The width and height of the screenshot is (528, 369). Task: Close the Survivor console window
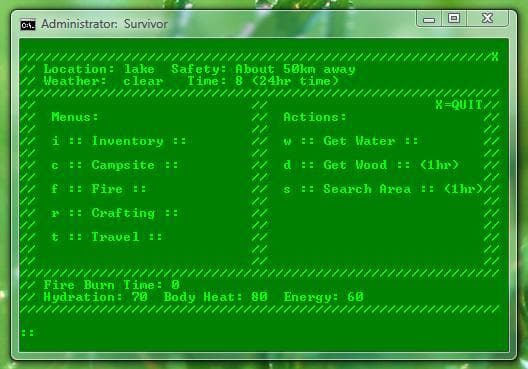point(487,19)
